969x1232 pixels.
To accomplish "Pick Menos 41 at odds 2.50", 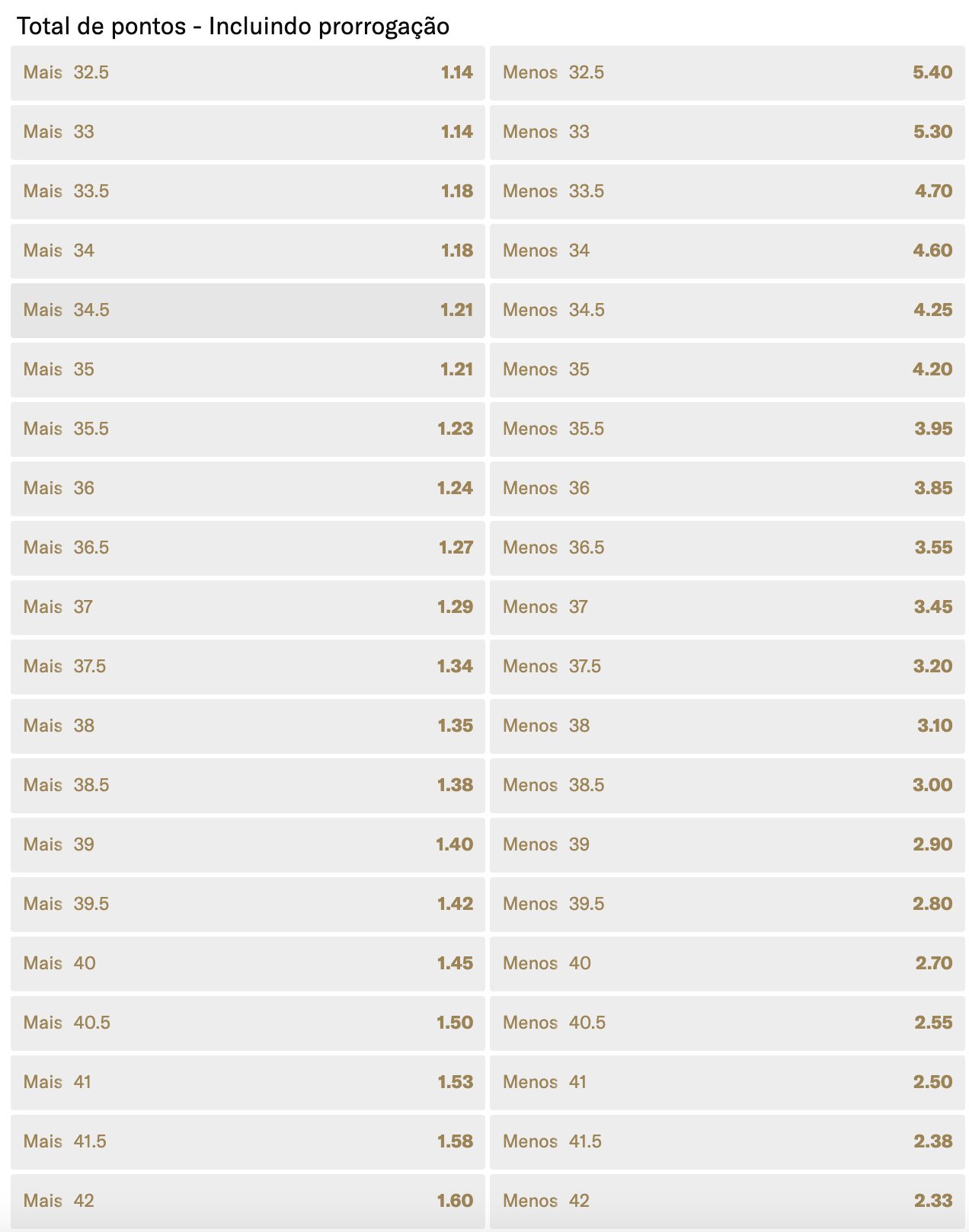I will (x=728, y=1083).
